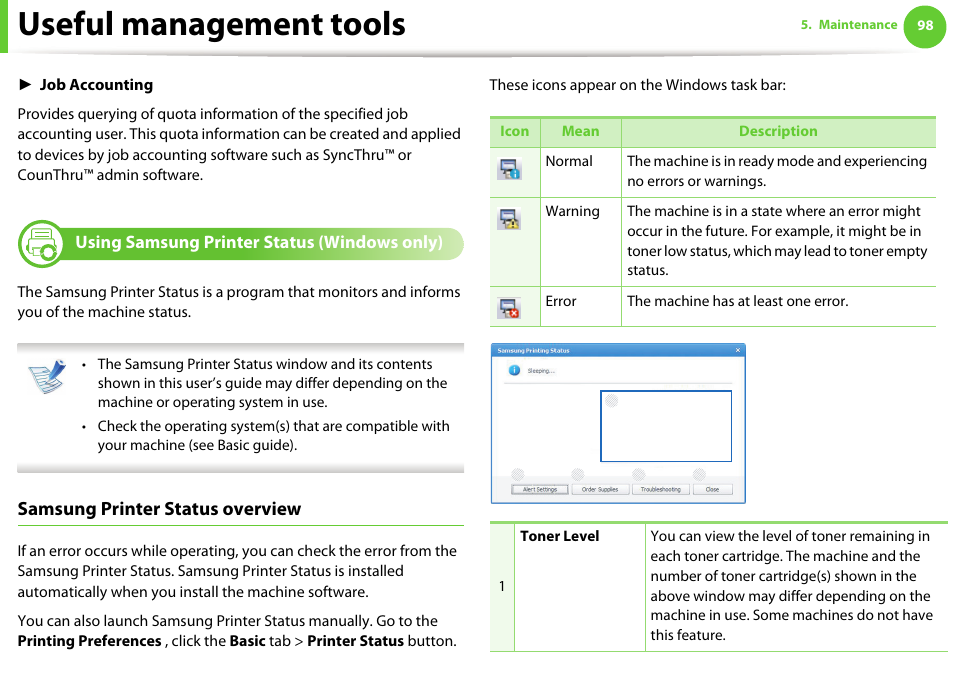Click the 'Useful management tools' page title
Viewport: 954px width, 675px height.
[x=212, y=24]
